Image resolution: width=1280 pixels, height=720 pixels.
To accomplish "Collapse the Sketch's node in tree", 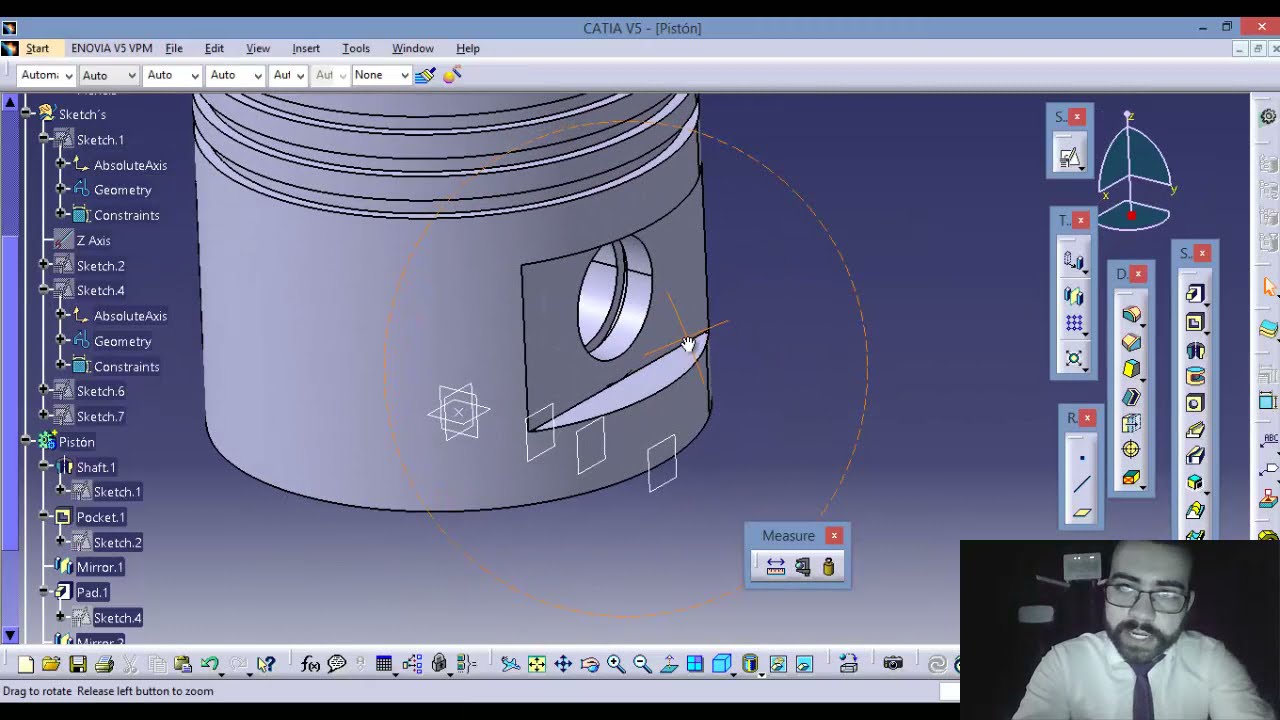I will coord(27,114).
